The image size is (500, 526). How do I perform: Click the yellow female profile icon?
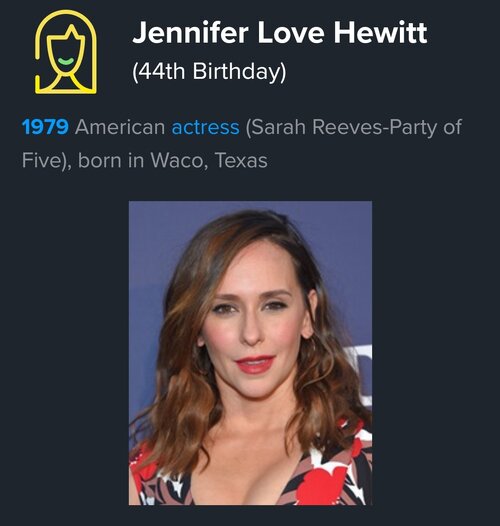66,52
